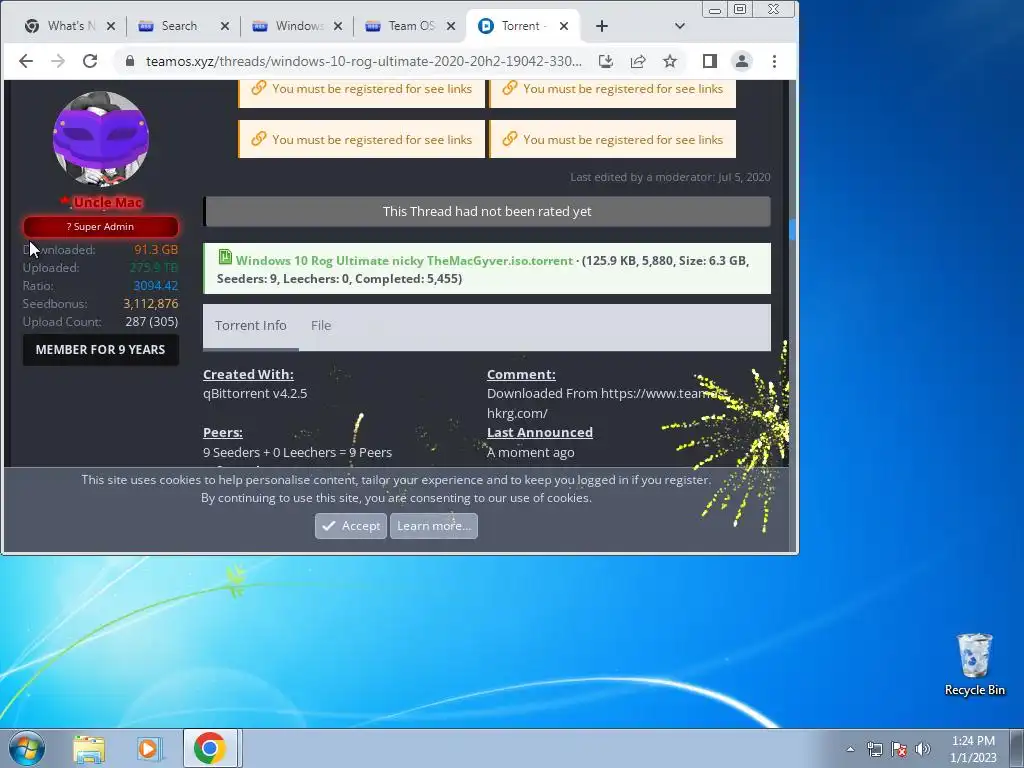
Task: Open the Action Center flag icon
Action: tap(899, 749)
